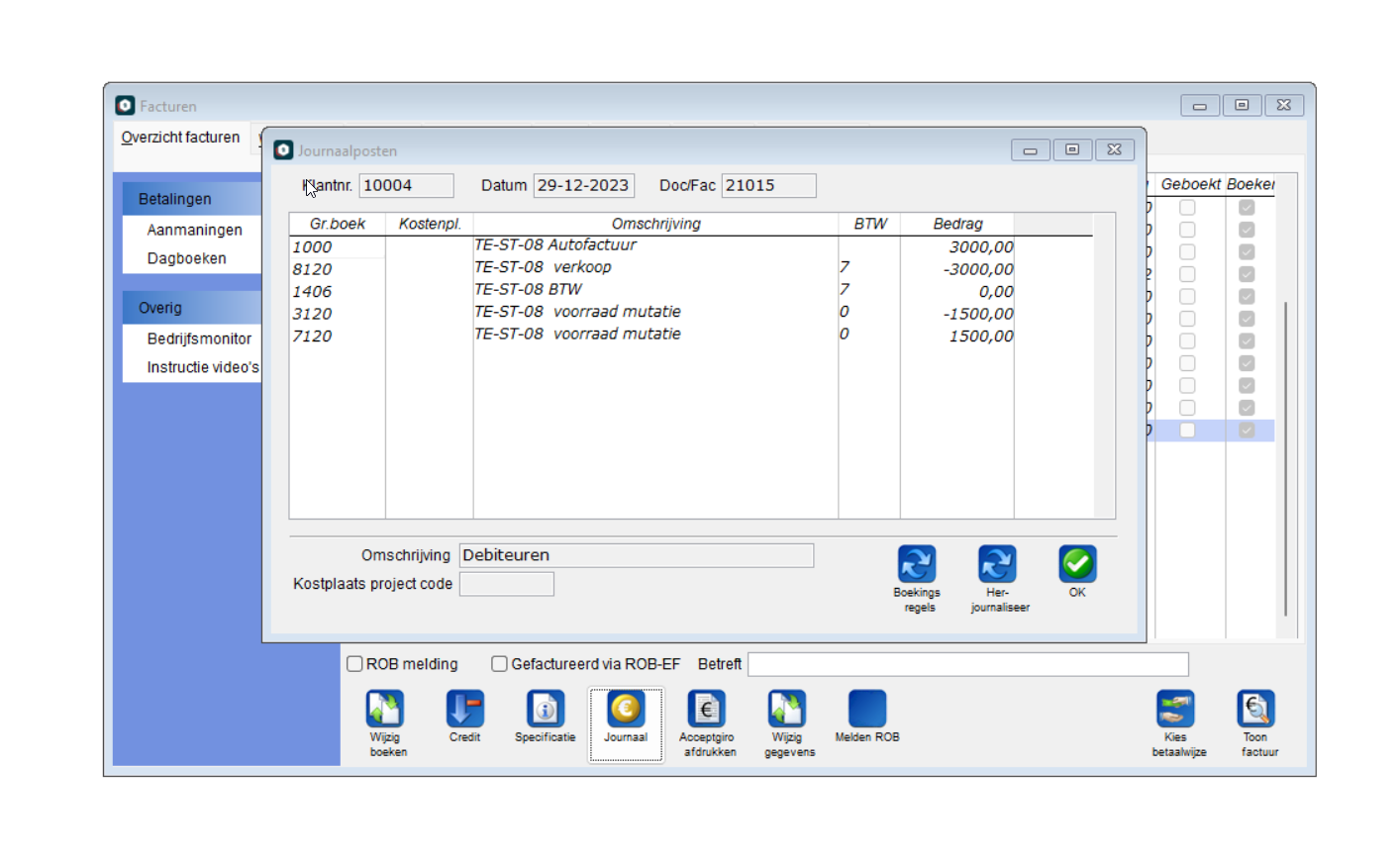Tick Geboekt checkbox in highlighted row
The image size is (1400, 866).
1187,431
